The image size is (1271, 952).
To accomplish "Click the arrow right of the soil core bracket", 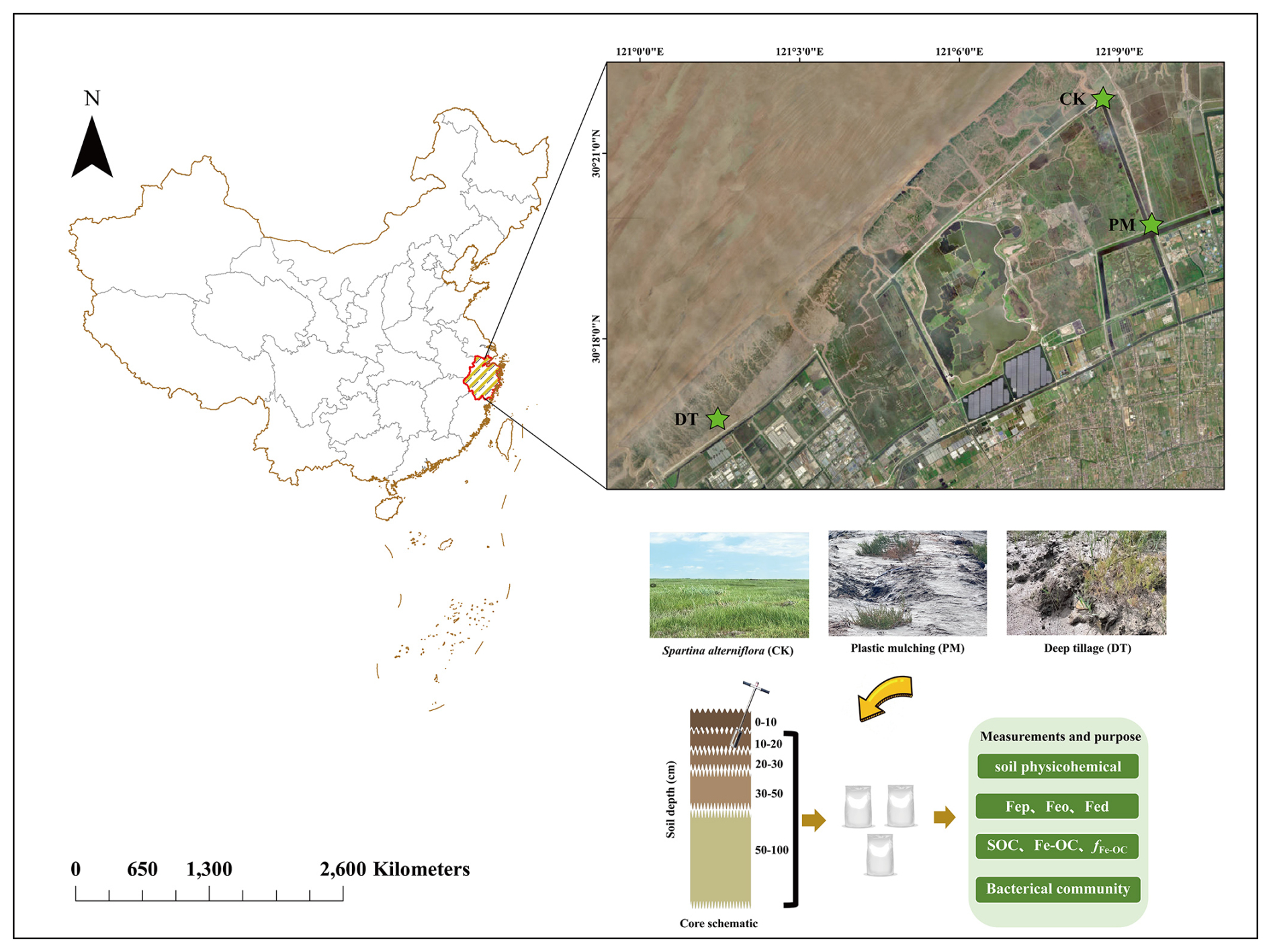I will point(814,820).
